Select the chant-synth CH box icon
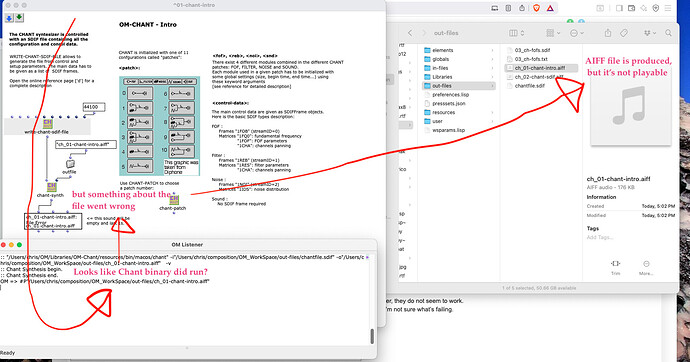690x362 pixels. click(51, 187)
